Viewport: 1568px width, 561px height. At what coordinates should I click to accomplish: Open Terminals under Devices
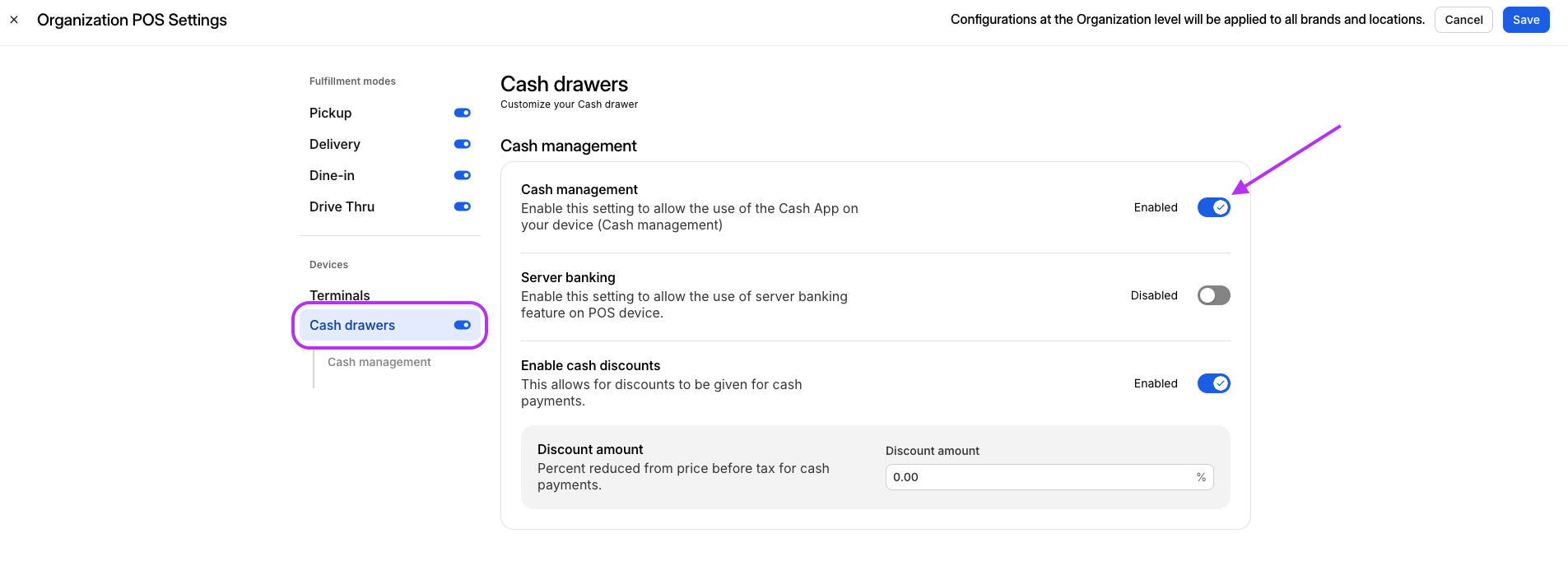click(339, 295)
